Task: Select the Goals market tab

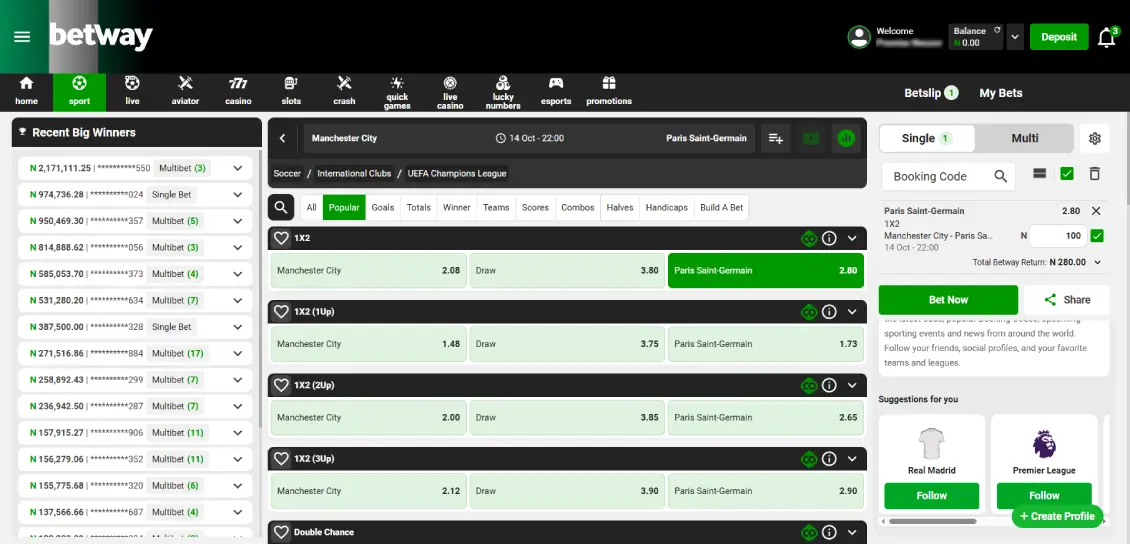Action: click(383, 208)
